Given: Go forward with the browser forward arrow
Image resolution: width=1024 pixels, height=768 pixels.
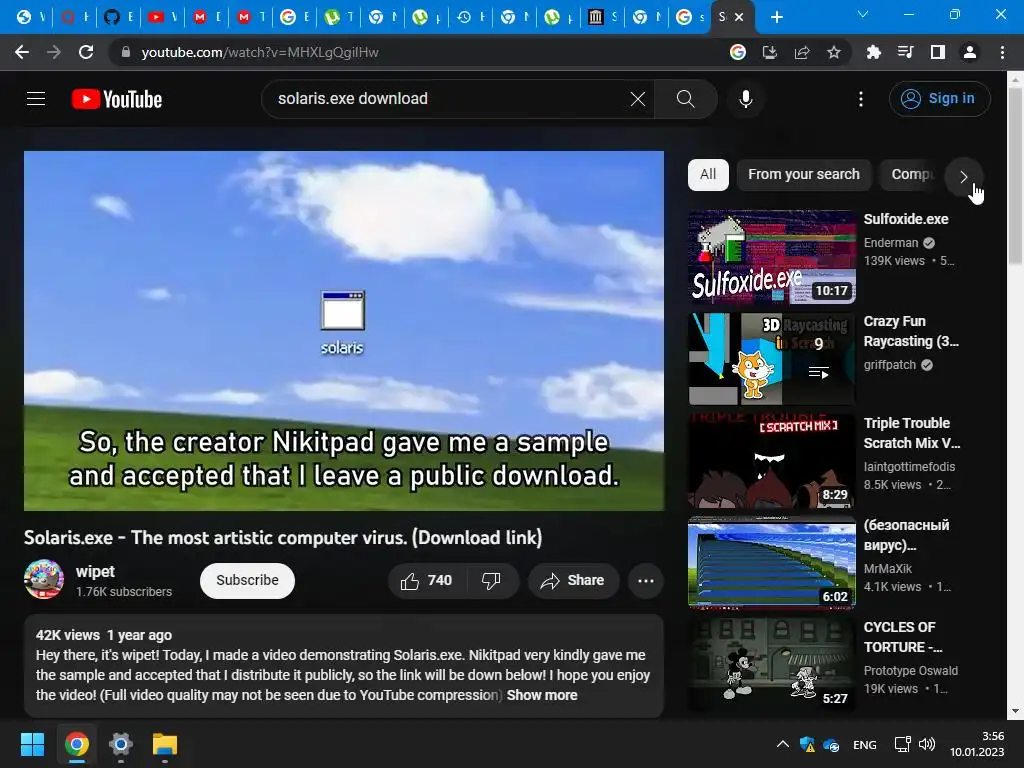Looking at the screenshot, I should (54, 52).
